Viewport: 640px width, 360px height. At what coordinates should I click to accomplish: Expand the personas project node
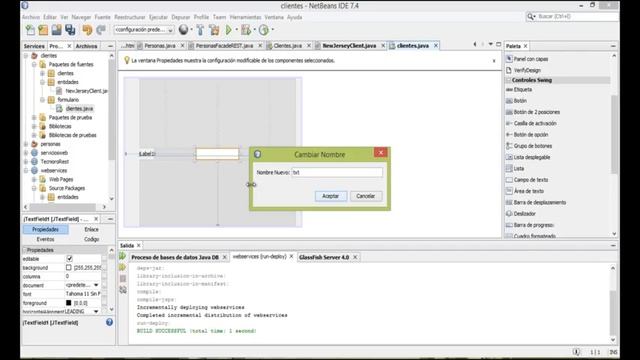26,144
